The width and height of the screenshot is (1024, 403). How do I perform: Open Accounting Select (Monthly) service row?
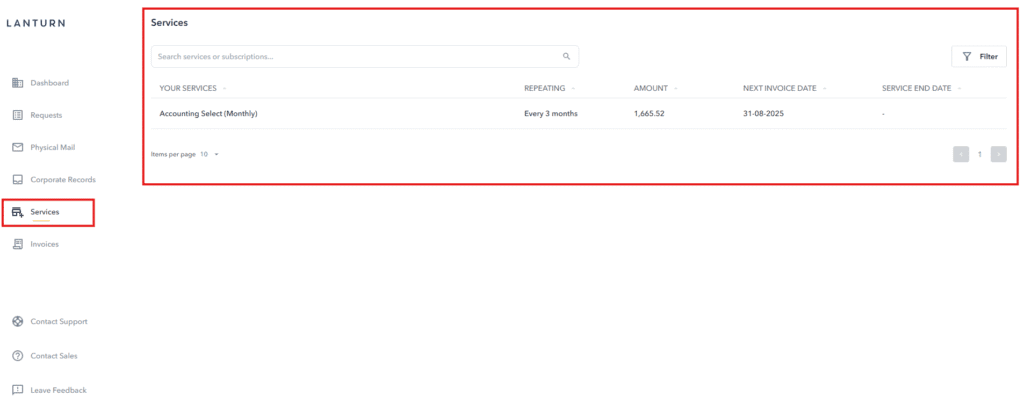click(209, 114)
